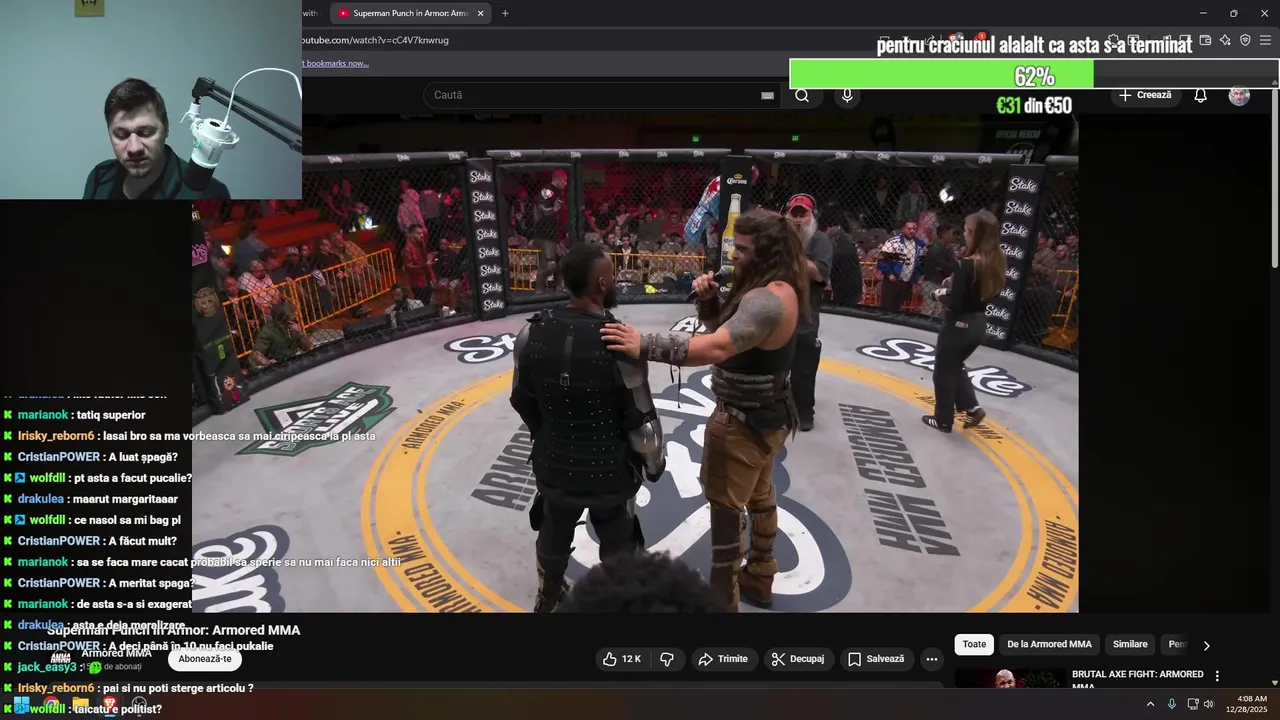Expand the system tray hidden icons chevron
Screen dimensions: 1280x720
pos(1150,704)
